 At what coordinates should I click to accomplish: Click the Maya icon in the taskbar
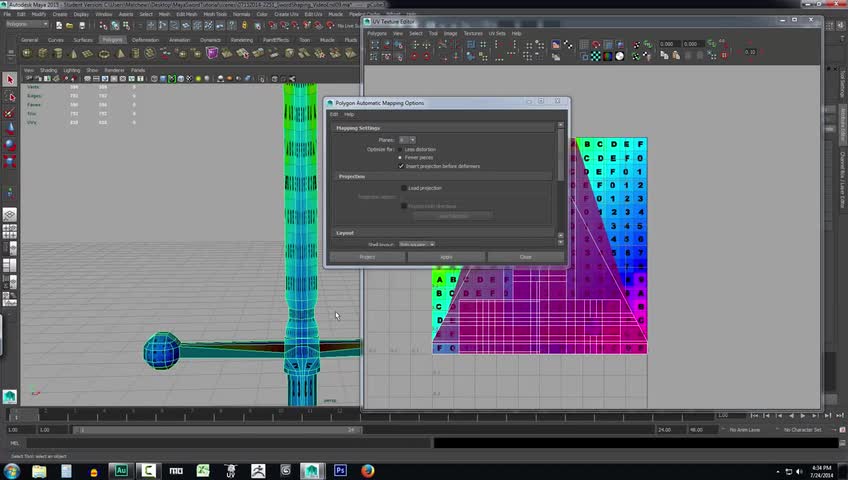[x=312, y=469]
